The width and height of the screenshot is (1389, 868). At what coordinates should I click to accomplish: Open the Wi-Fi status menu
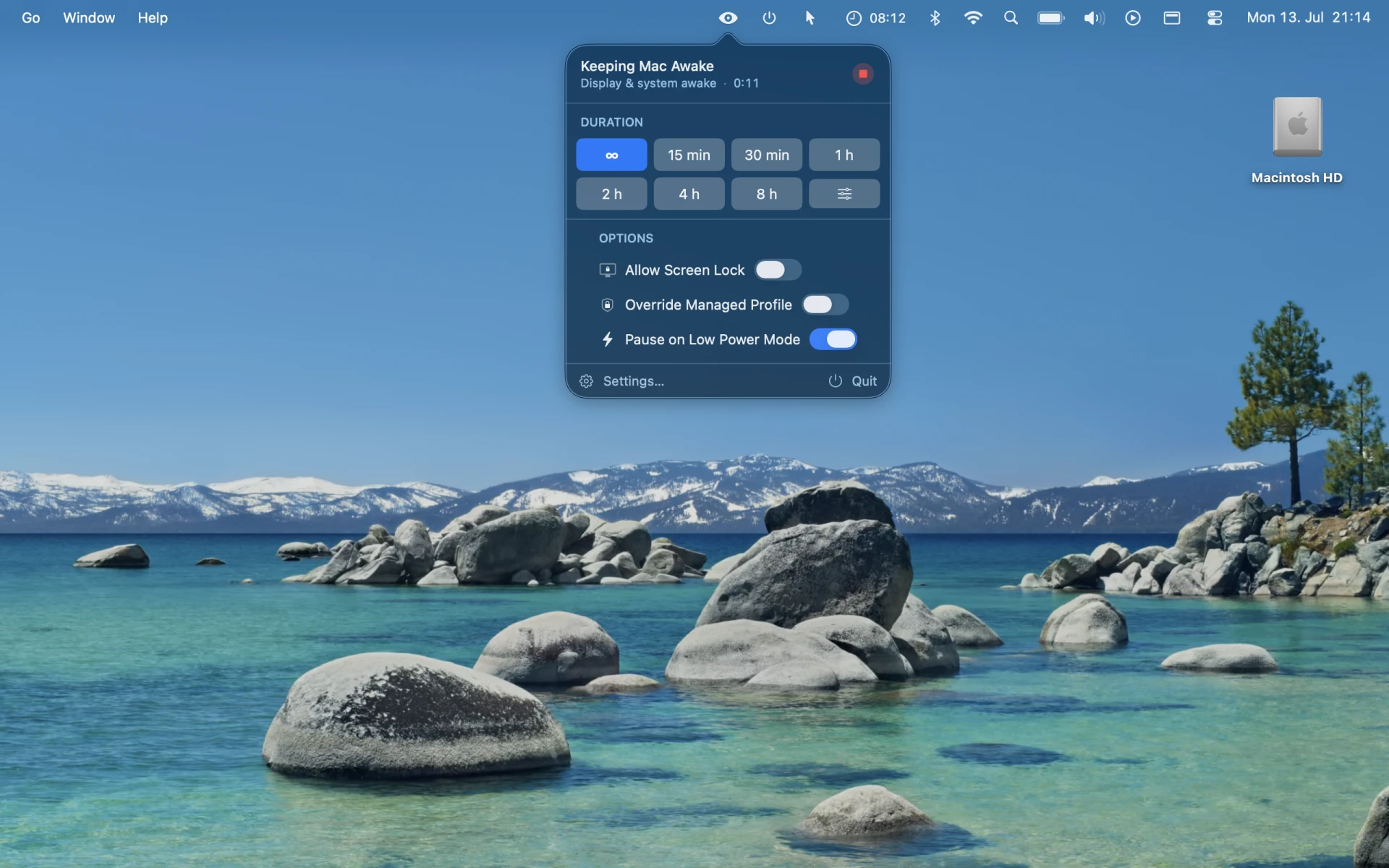[x=973, y=18]
